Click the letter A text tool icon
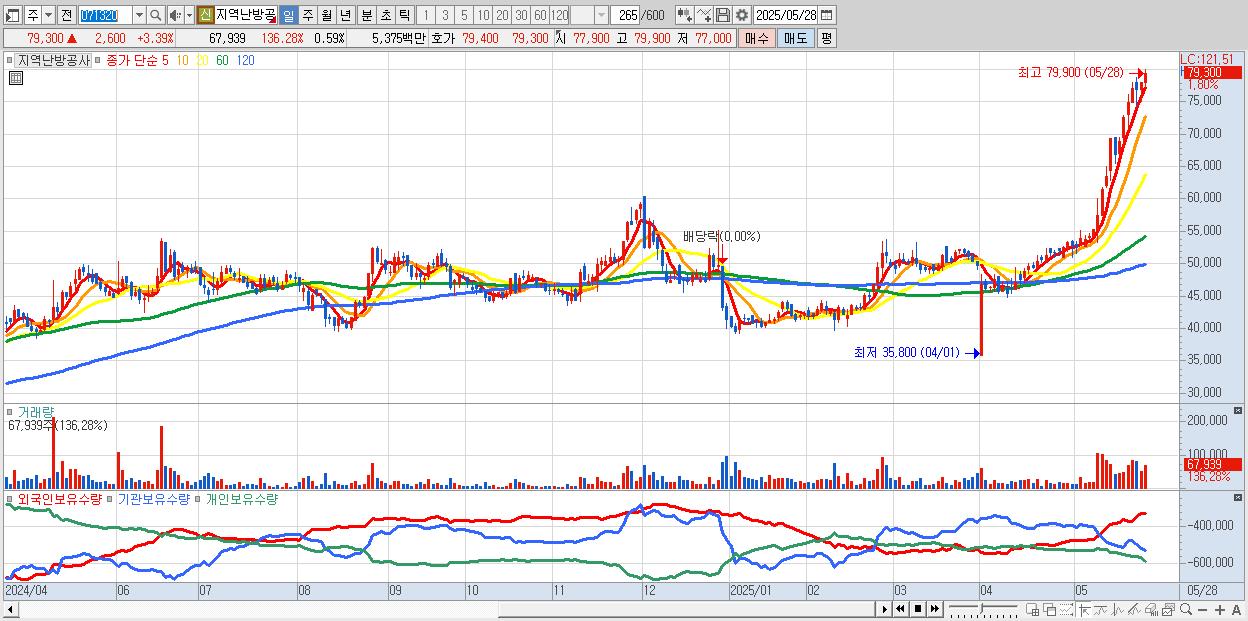 (x=1236, y=609)
